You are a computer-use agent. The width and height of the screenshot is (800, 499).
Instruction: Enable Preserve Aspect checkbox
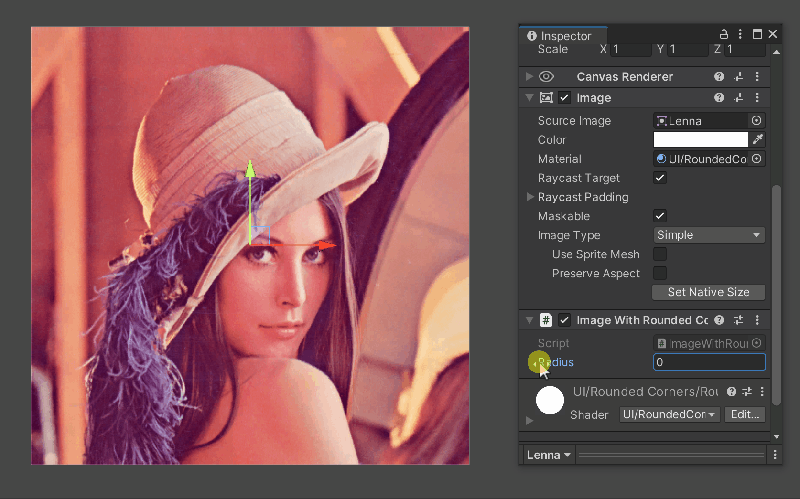(x=660, y=273)
